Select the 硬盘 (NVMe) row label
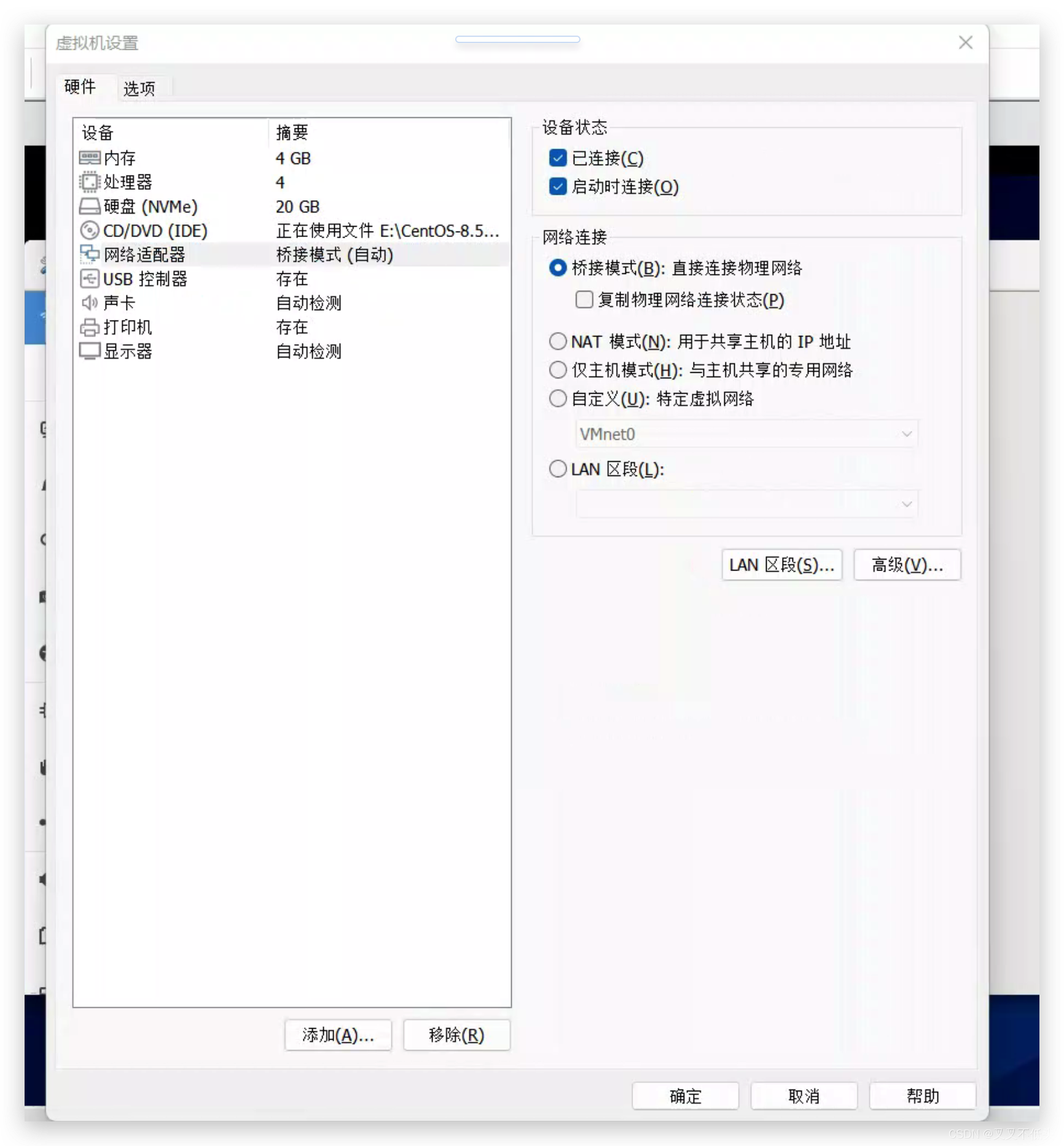This screenshot has width=1064, height=1146. coord(151,206)
